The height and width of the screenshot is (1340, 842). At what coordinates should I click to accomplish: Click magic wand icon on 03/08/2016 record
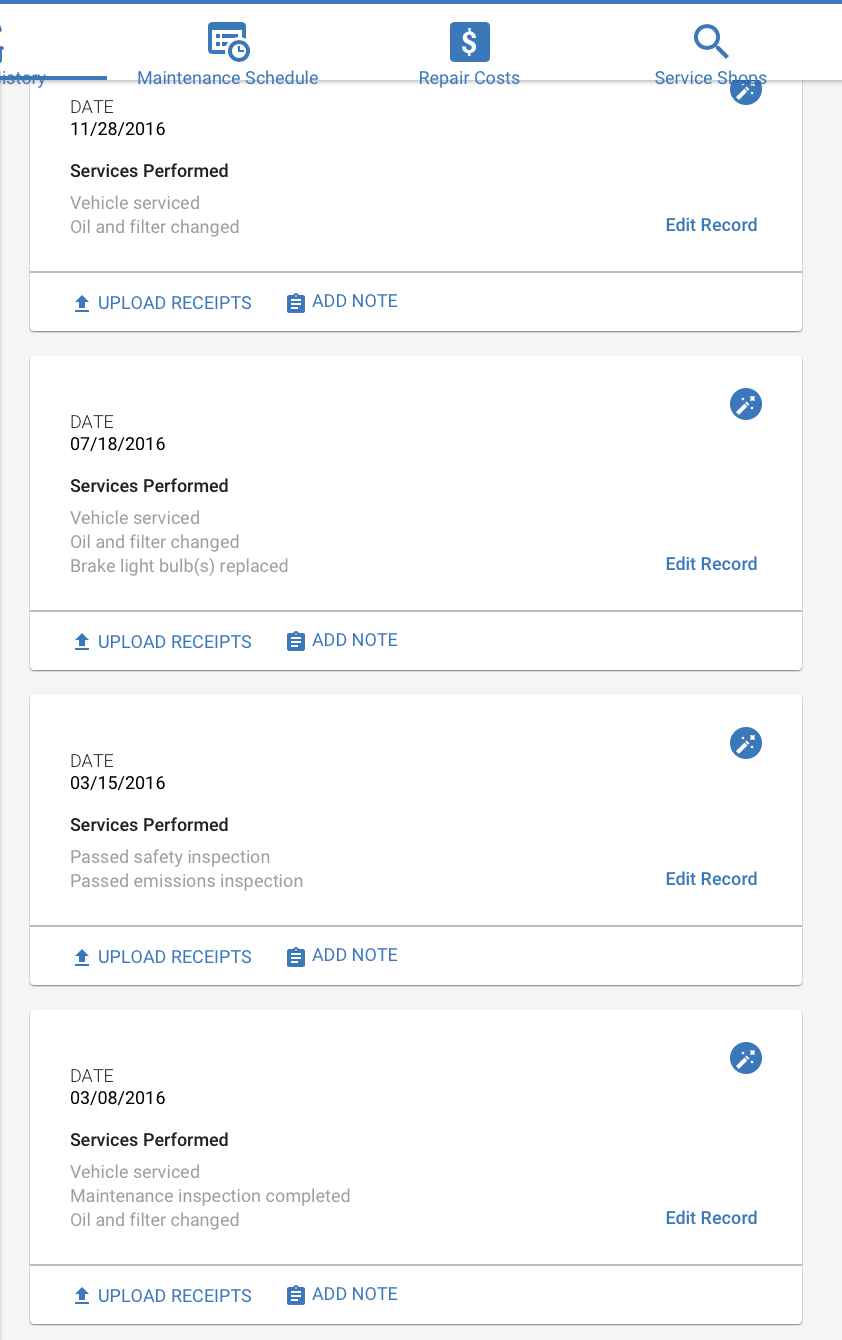coord(746,1058)
